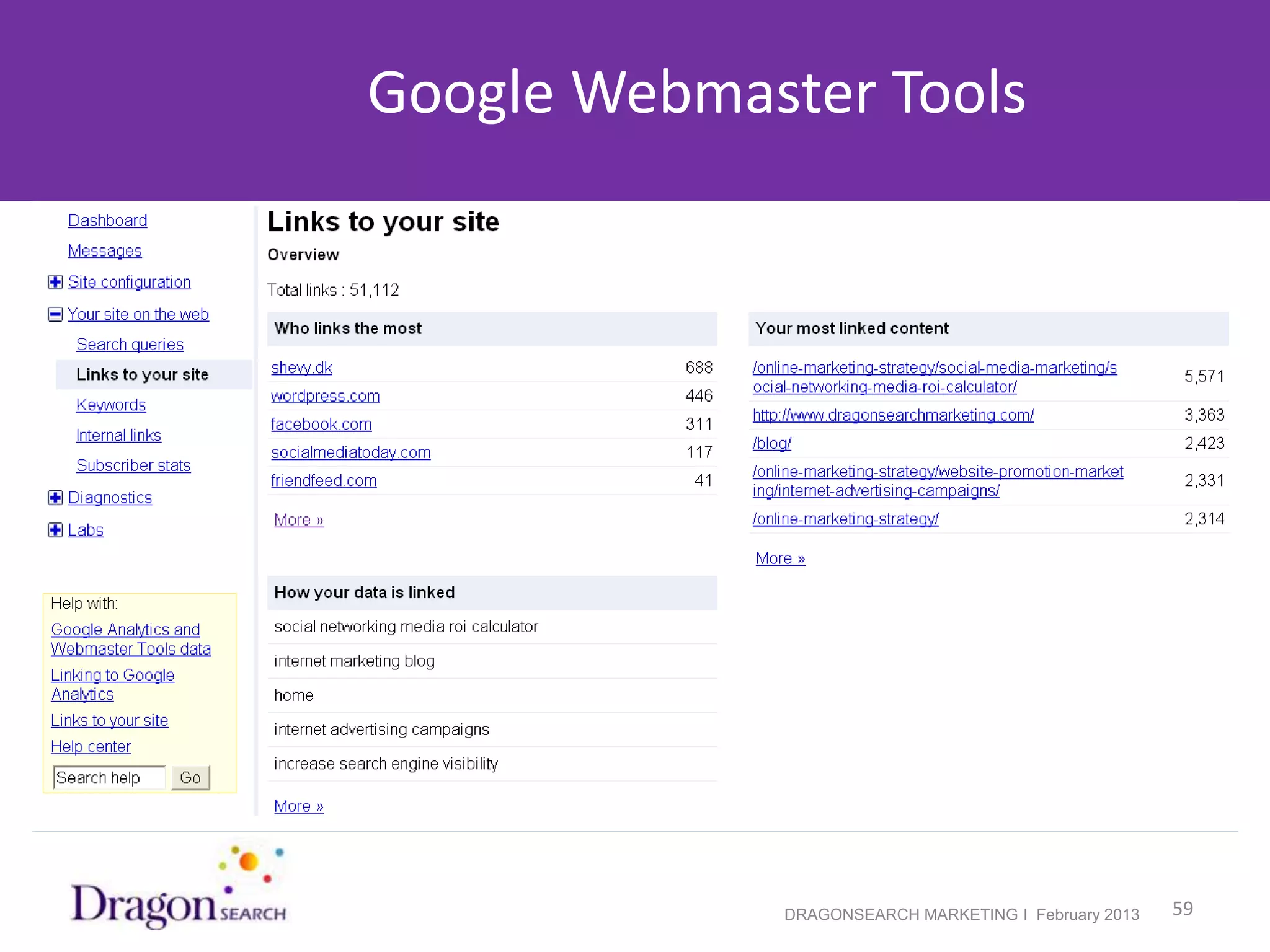Click Total links : 51,112 text
The image size is (1270, 952).
[333, 290]
